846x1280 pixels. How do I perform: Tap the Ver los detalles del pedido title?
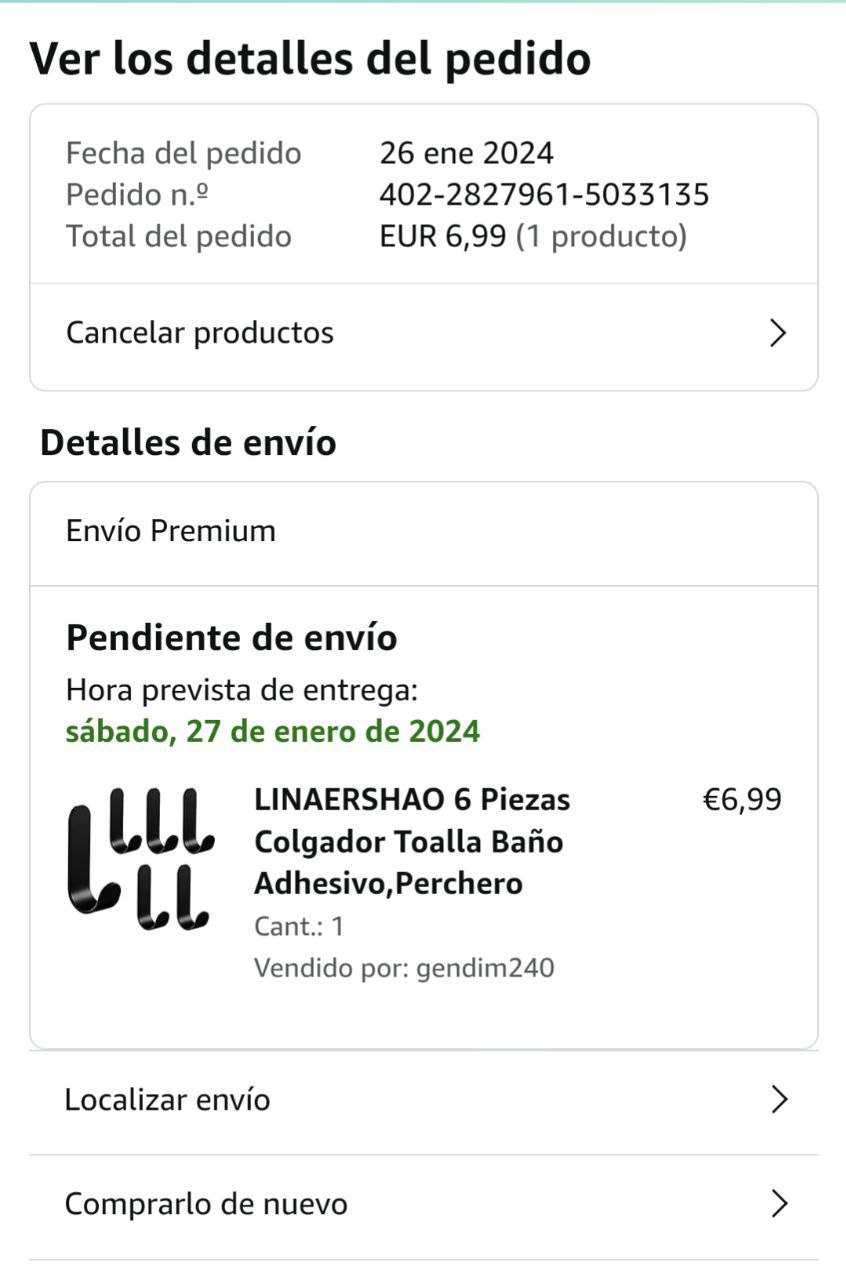point(310,59)
